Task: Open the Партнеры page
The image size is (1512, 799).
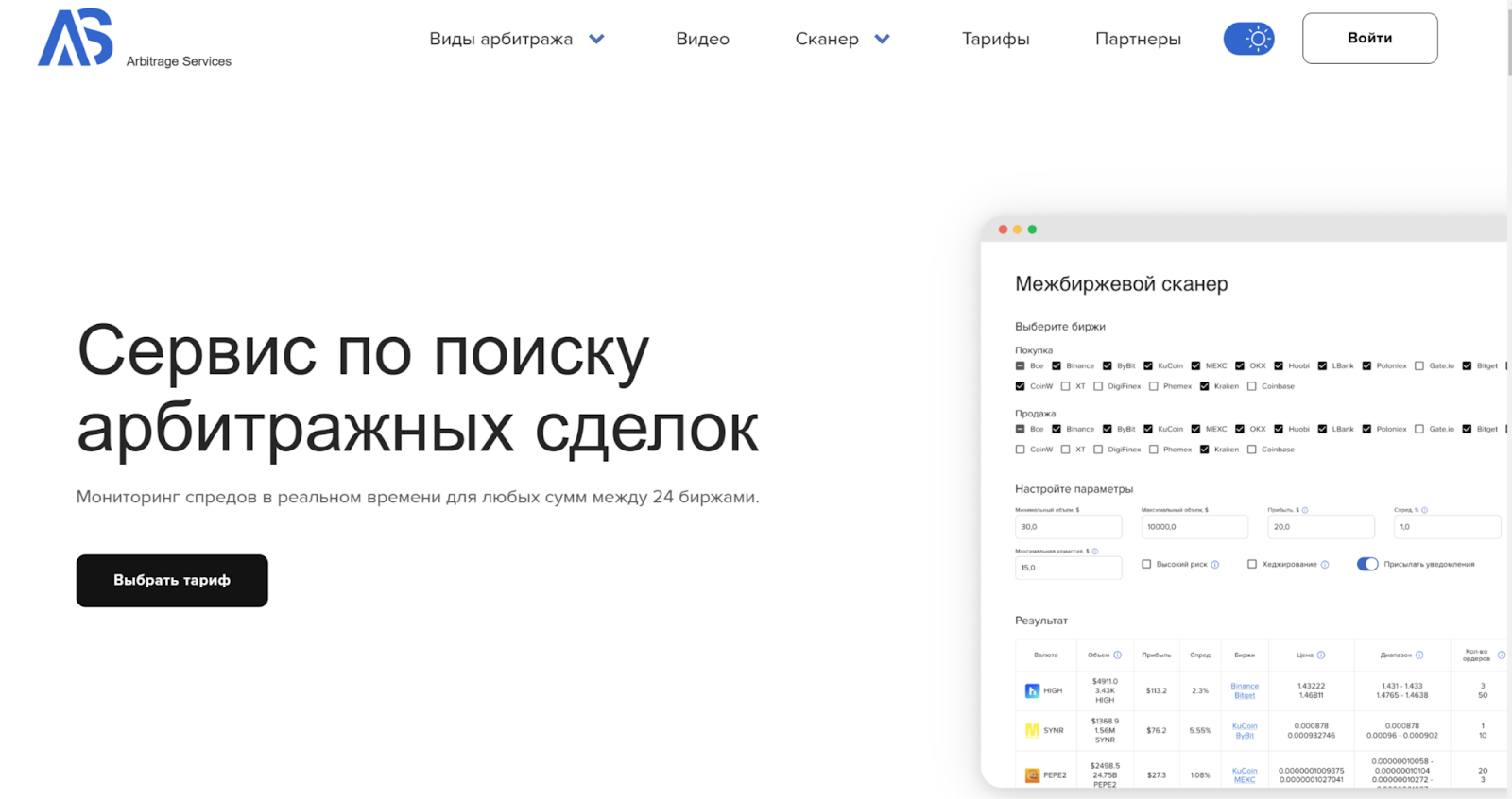Action: 1138,39
